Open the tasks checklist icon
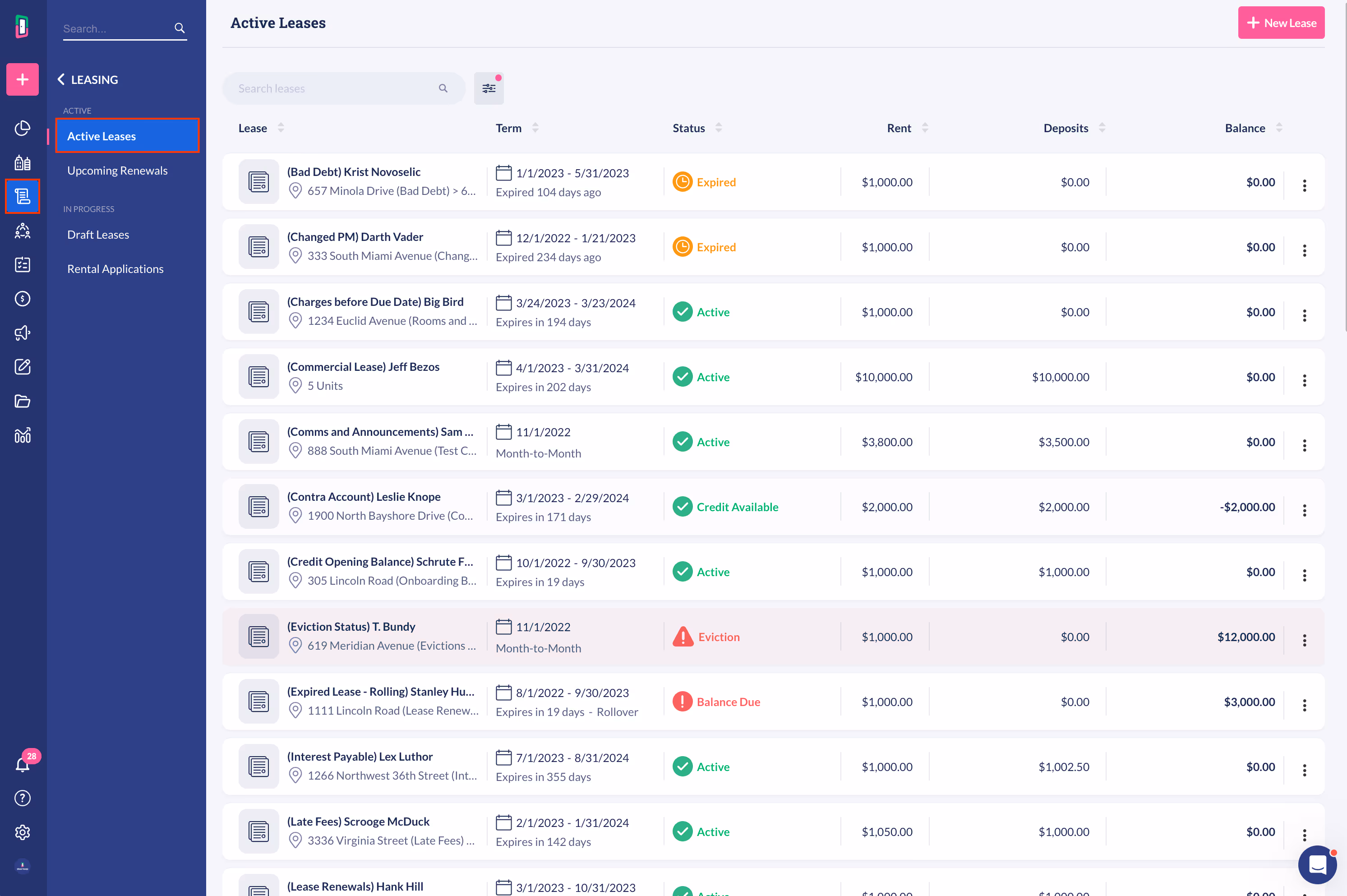Image resolution: width=1347 pixels, height=896 pixels. 22,264
